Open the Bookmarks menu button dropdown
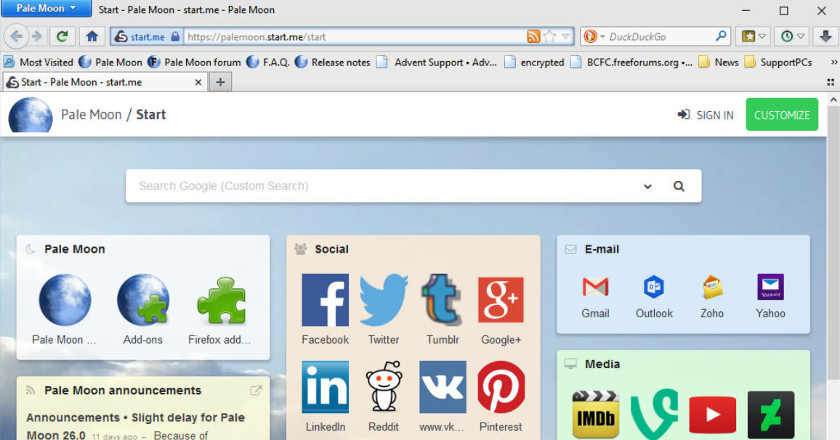The width and height of the screenshot is (840, 440). 753,36
